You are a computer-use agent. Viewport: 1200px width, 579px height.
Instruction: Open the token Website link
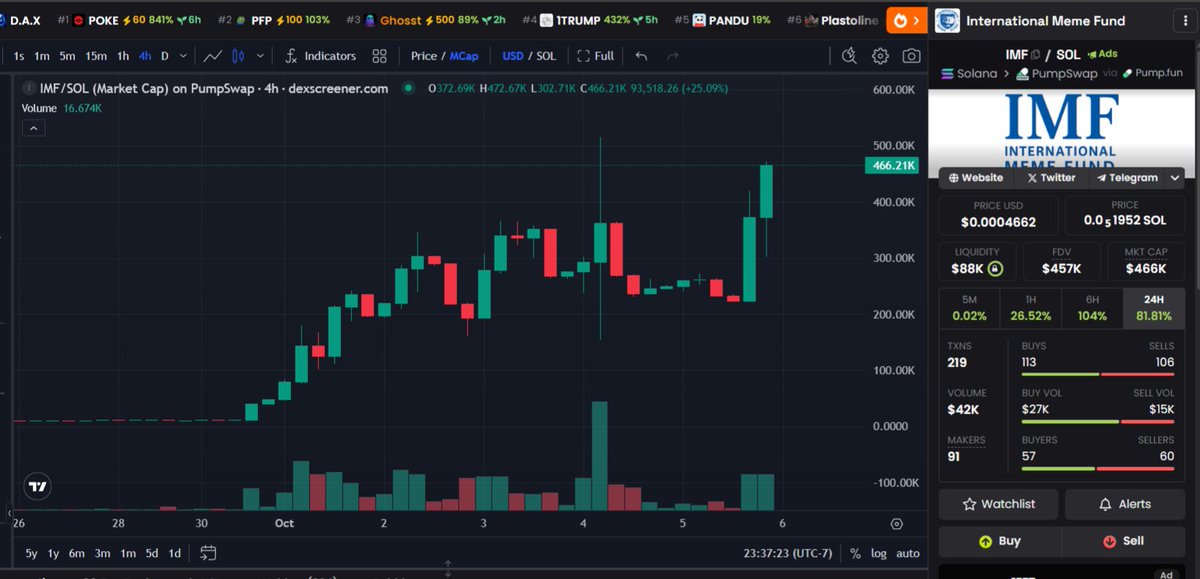976,178
